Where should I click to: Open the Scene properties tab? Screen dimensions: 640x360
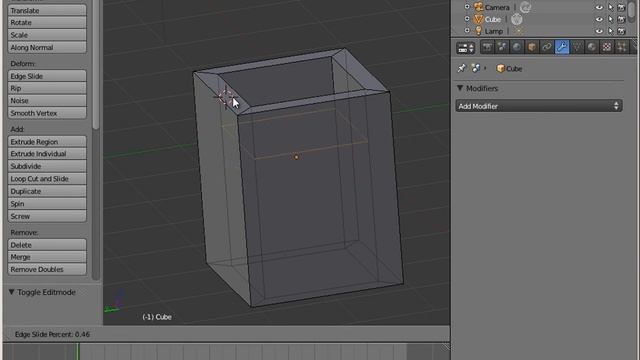502,47
